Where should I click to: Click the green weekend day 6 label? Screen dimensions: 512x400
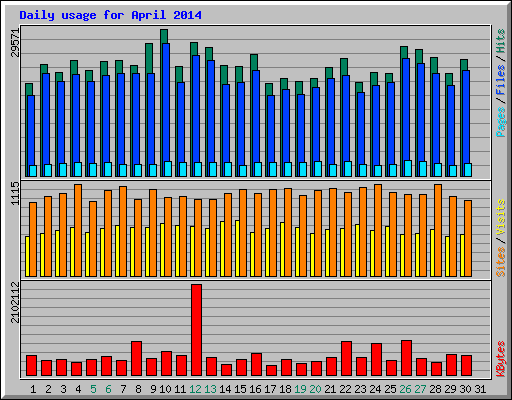(x=108, y=389)
